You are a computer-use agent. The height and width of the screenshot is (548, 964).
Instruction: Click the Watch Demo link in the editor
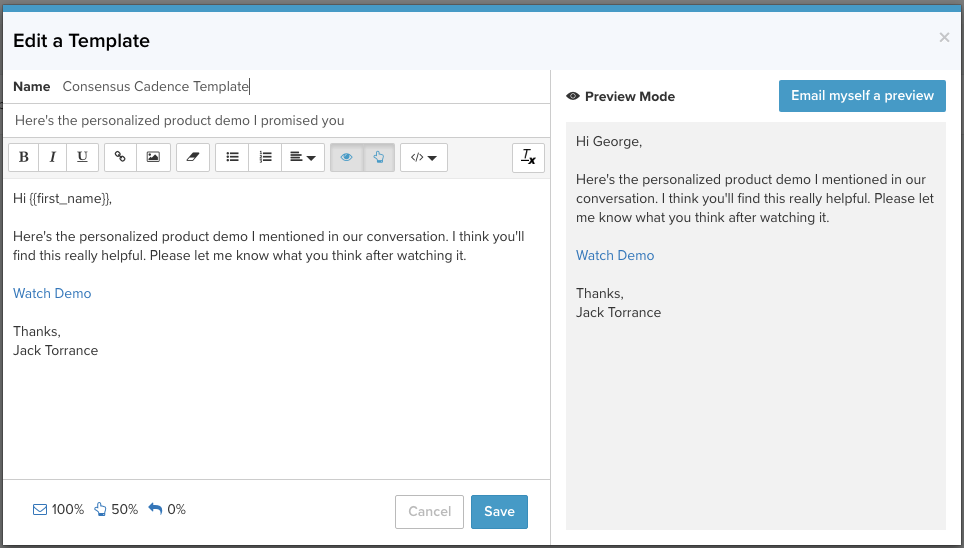52,294
